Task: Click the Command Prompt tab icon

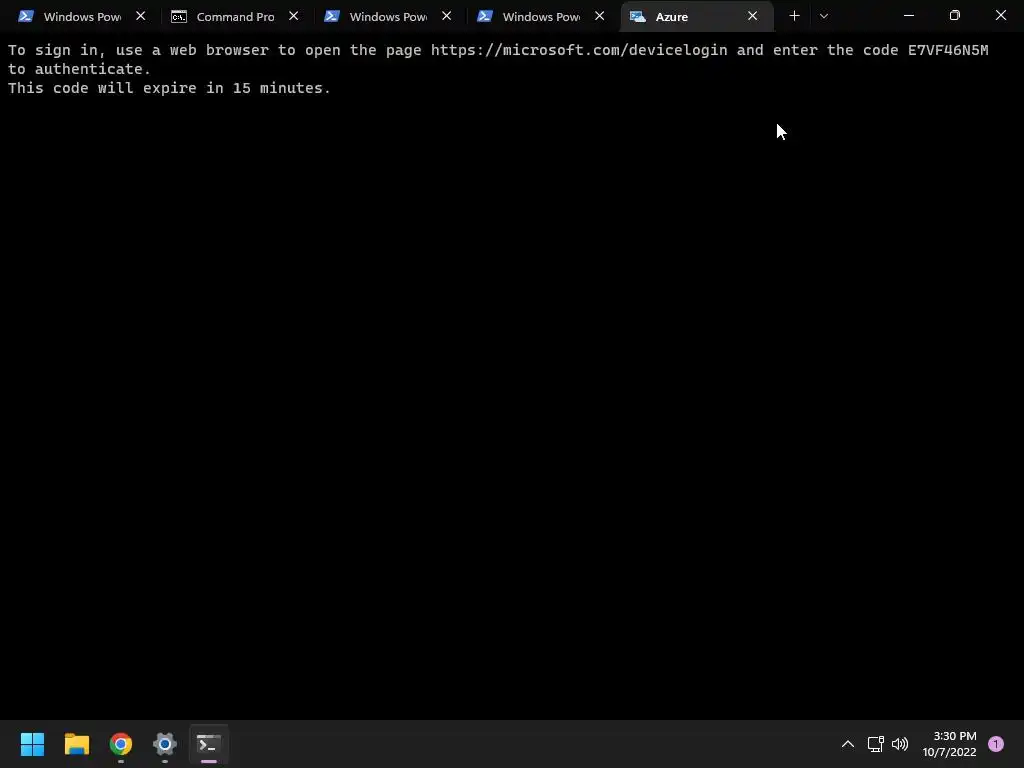Action: point(178,16)
